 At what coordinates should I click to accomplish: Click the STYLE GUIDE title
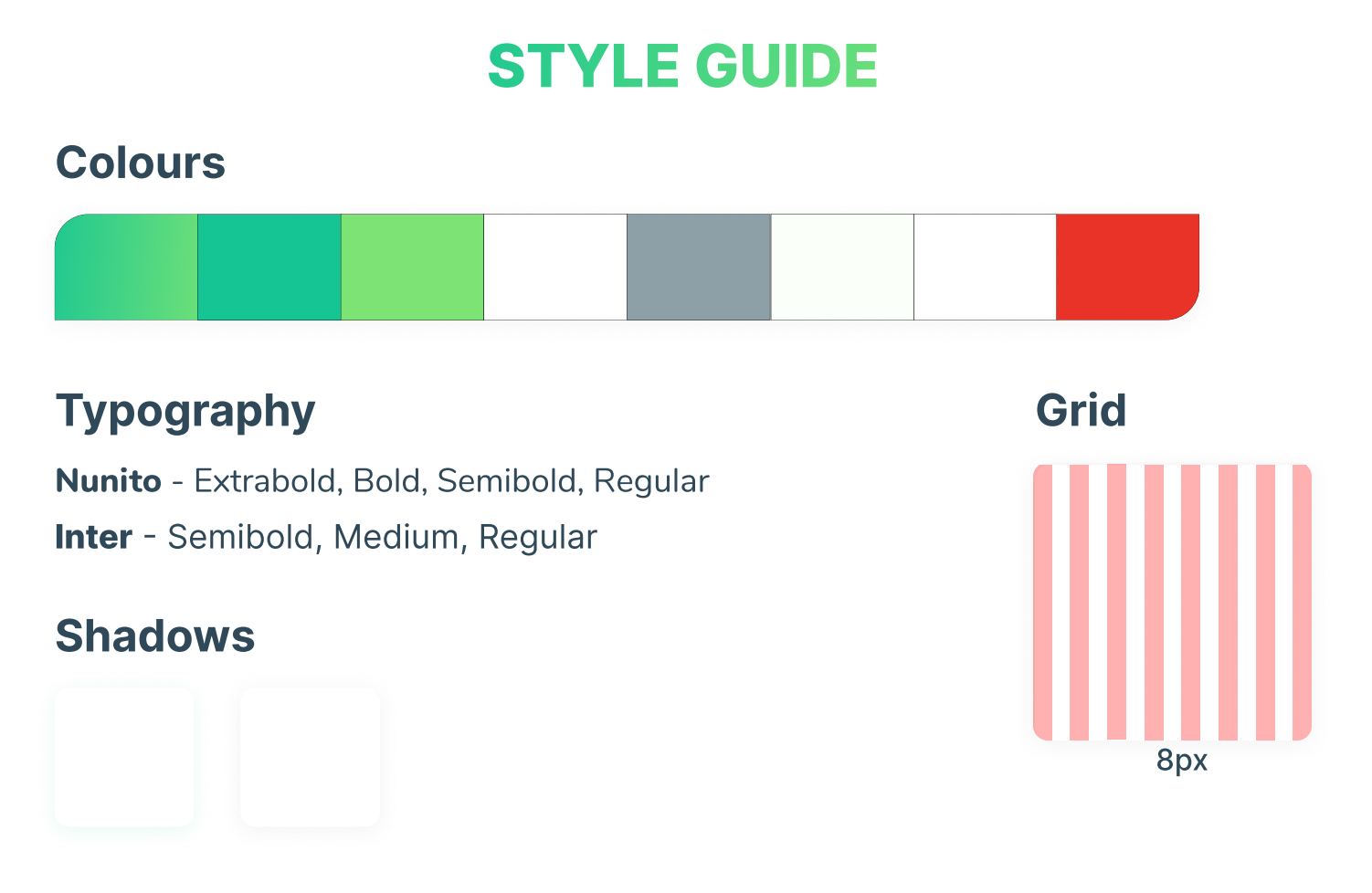click(682, 67)
